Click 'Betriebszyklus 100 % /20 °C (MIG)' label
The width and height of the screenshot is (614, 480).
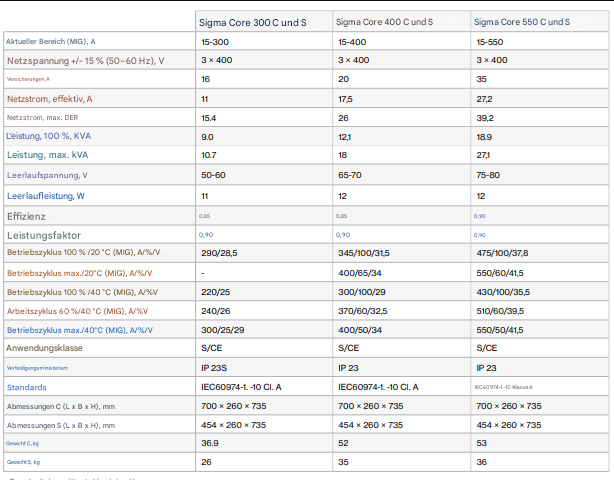(x=83, y=253)
